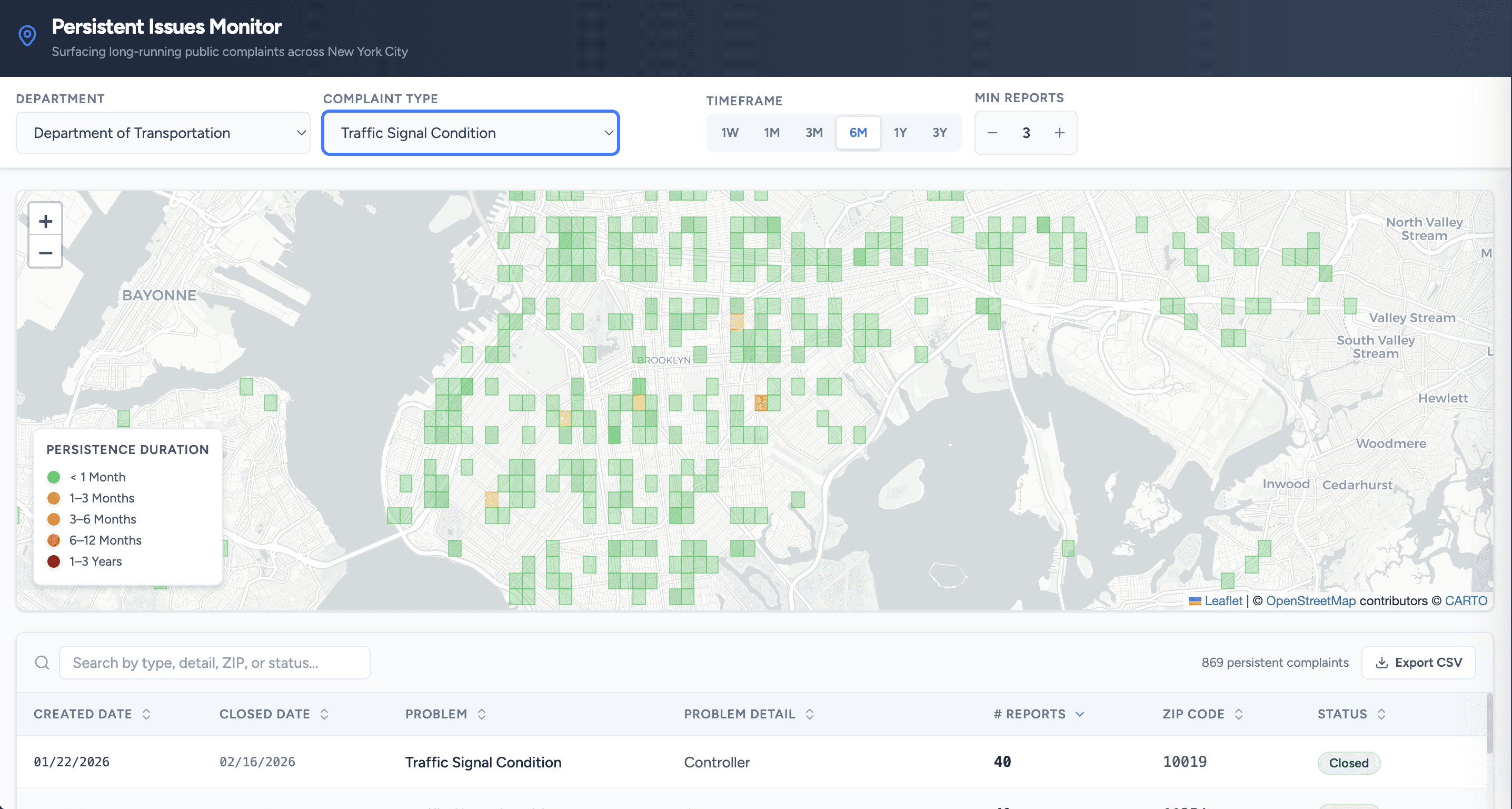This screenshot has width=1512, height=809.
Task: Click the 1–3 Years legend swatch
Action: click(x=53, y=561)
